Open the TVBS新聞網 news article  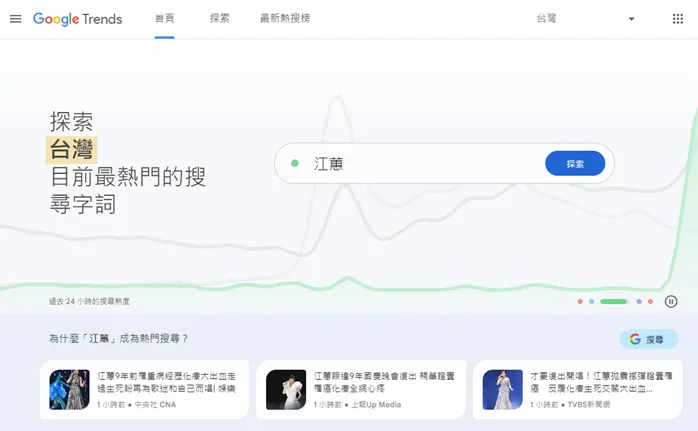(x=577, y=390)
